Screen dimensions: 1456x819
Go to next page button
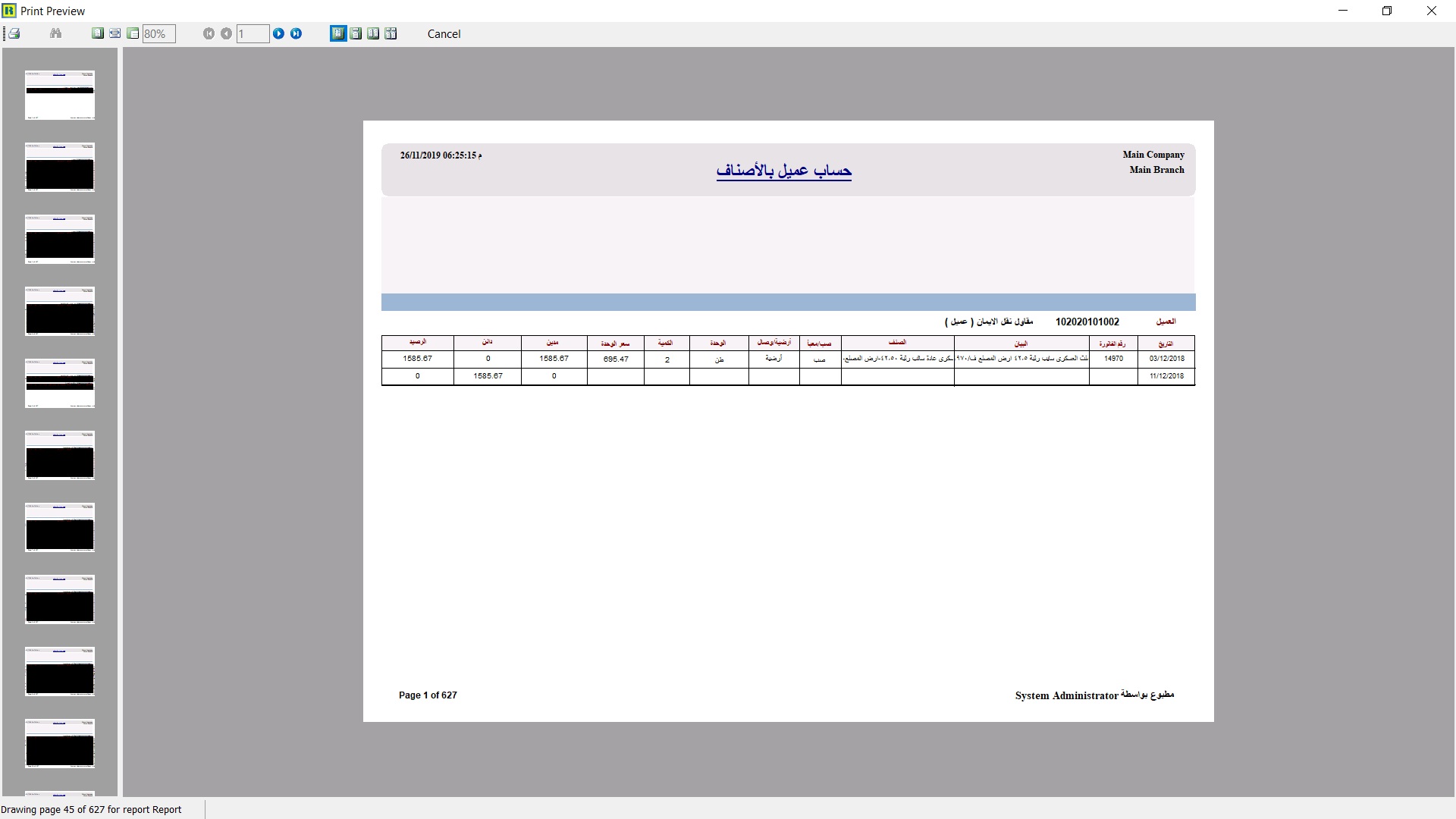[278, 33]
